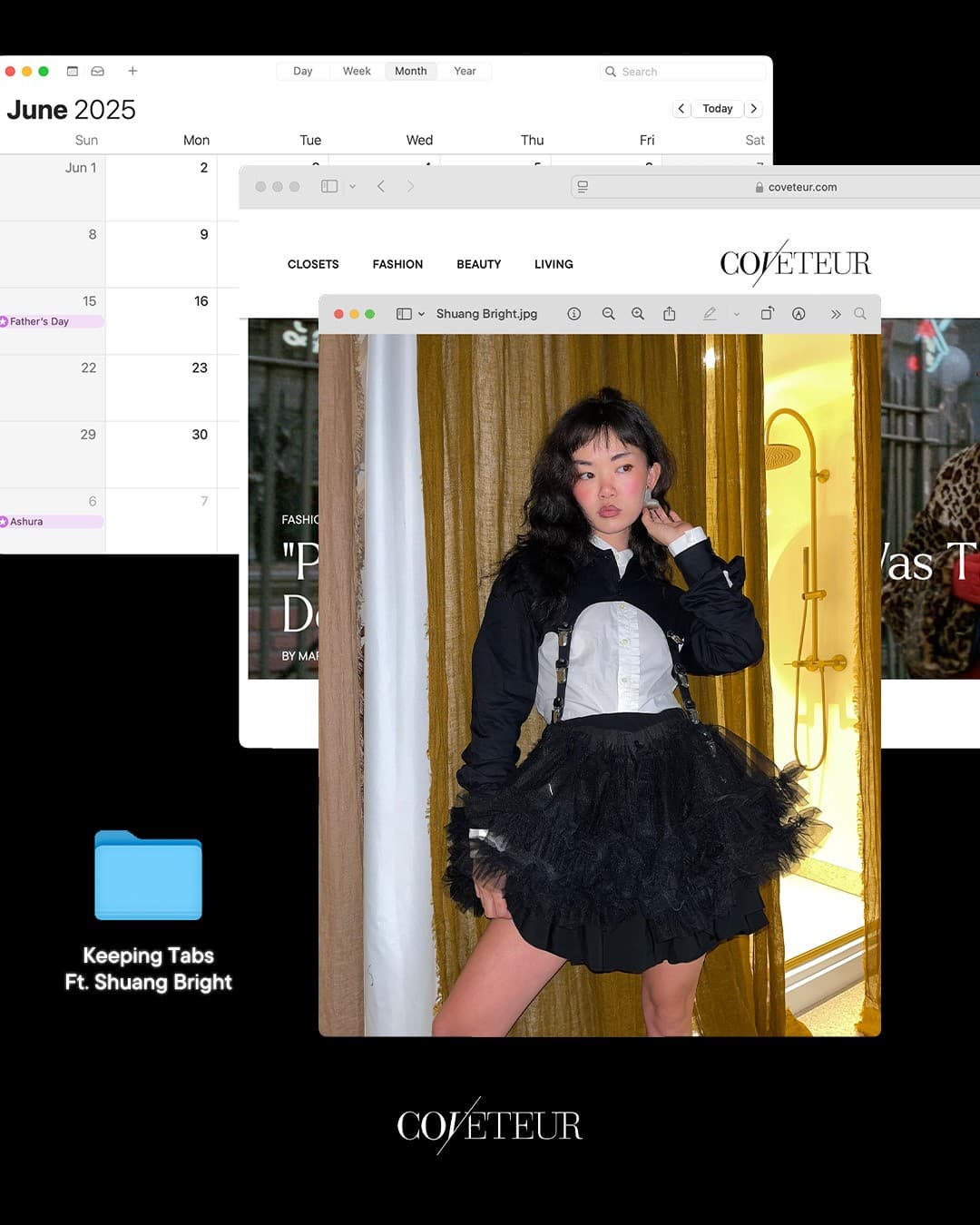Click the Today button in Calendar
Image resolution: width=980 pixels, height=1225 pixels.
click(x=717, y=109)
